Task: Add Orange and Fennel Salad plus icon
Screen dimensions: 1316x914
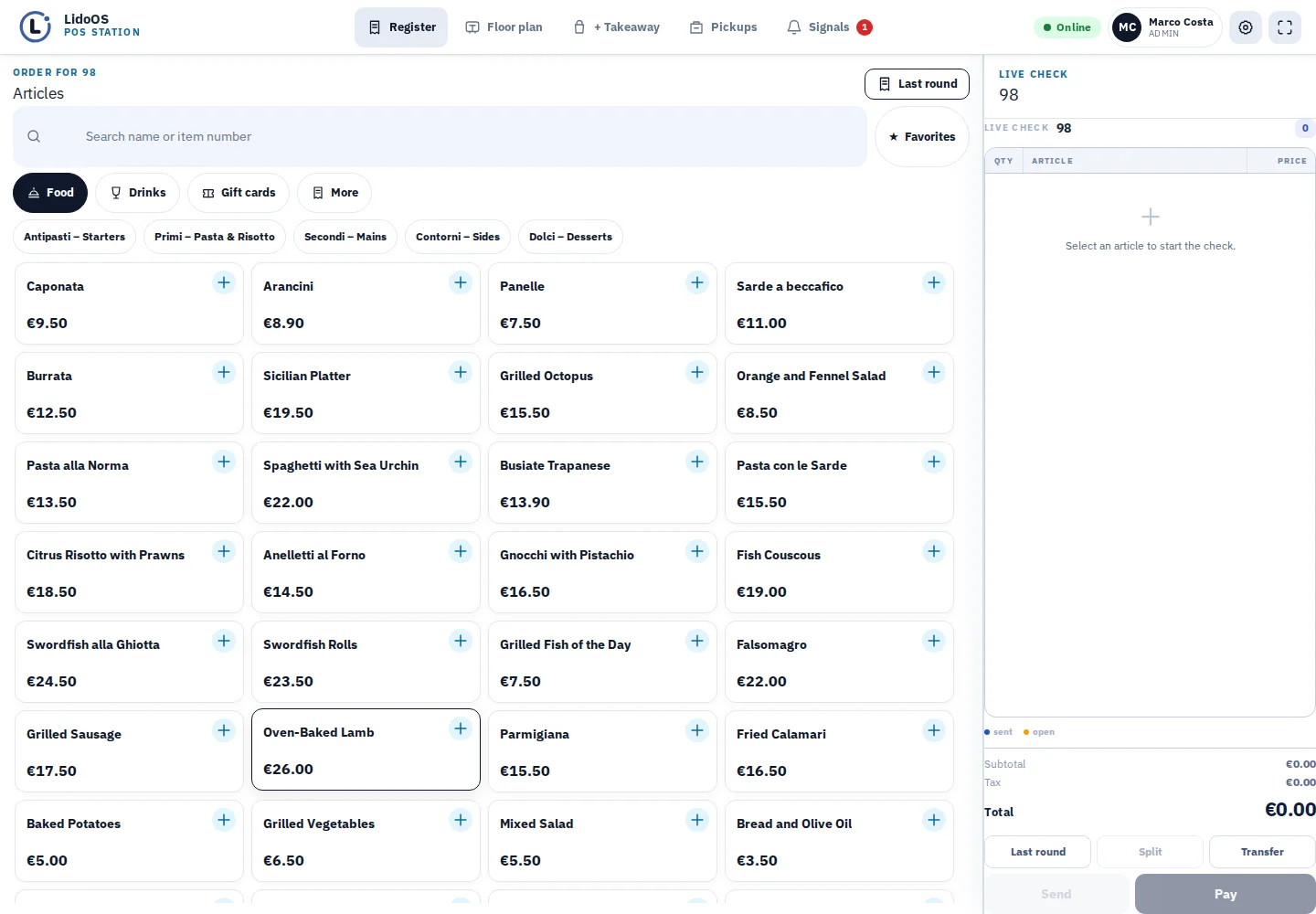Action: [934, 372]
